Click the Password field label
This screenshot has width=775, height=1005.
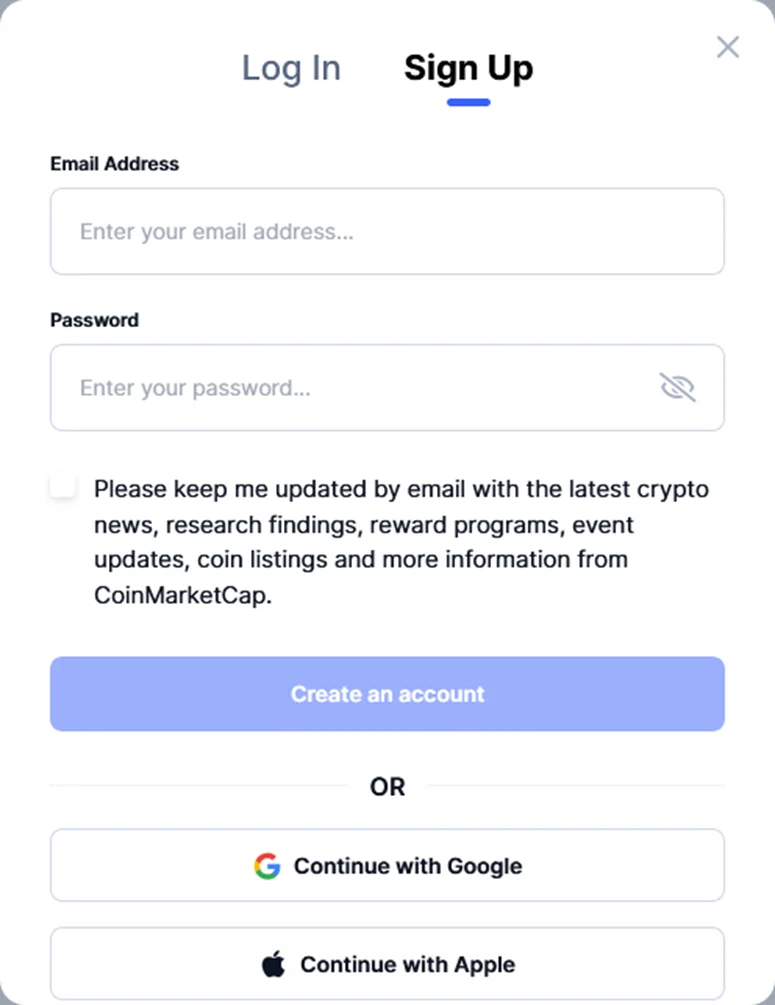(94, 320)
